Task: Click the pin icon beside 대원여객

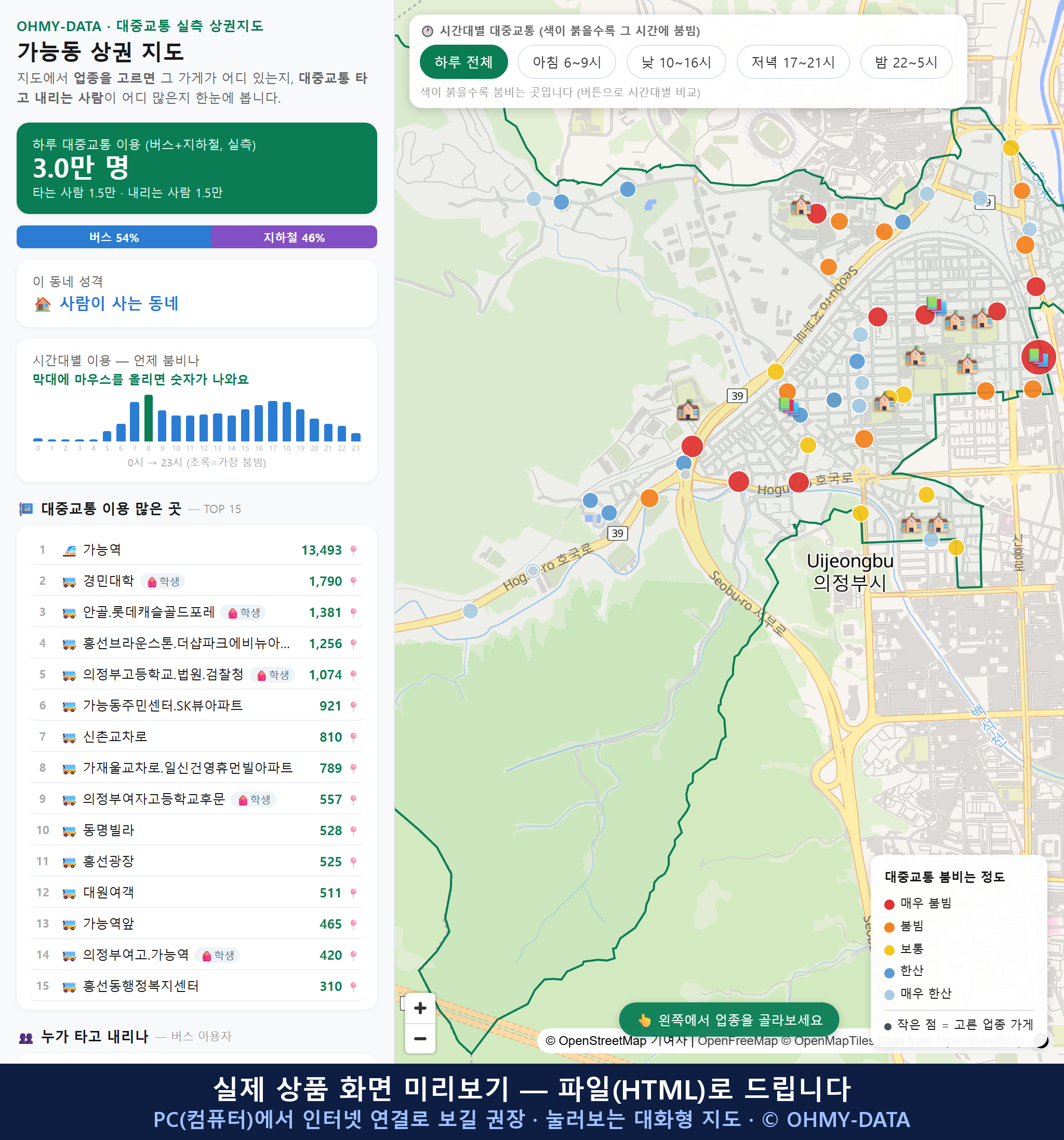Action: [353, 893]
